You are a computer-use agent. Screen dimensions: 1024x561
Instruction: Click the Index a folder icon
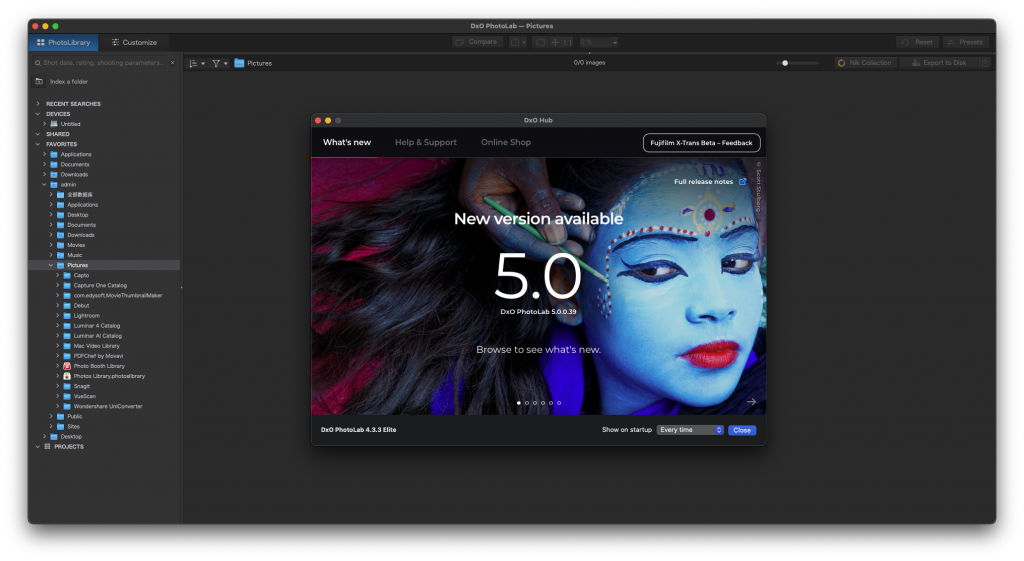click(39, 82)
